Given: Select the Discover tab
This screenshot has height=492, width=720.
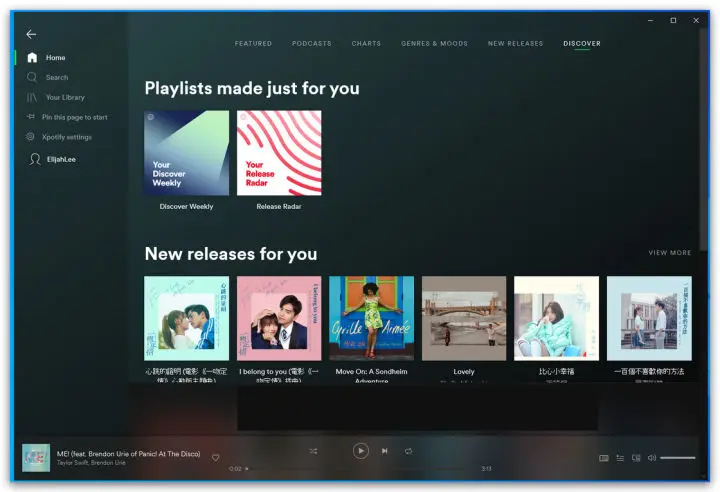Looking at the screenshot, I should click(x=582, y=44).
